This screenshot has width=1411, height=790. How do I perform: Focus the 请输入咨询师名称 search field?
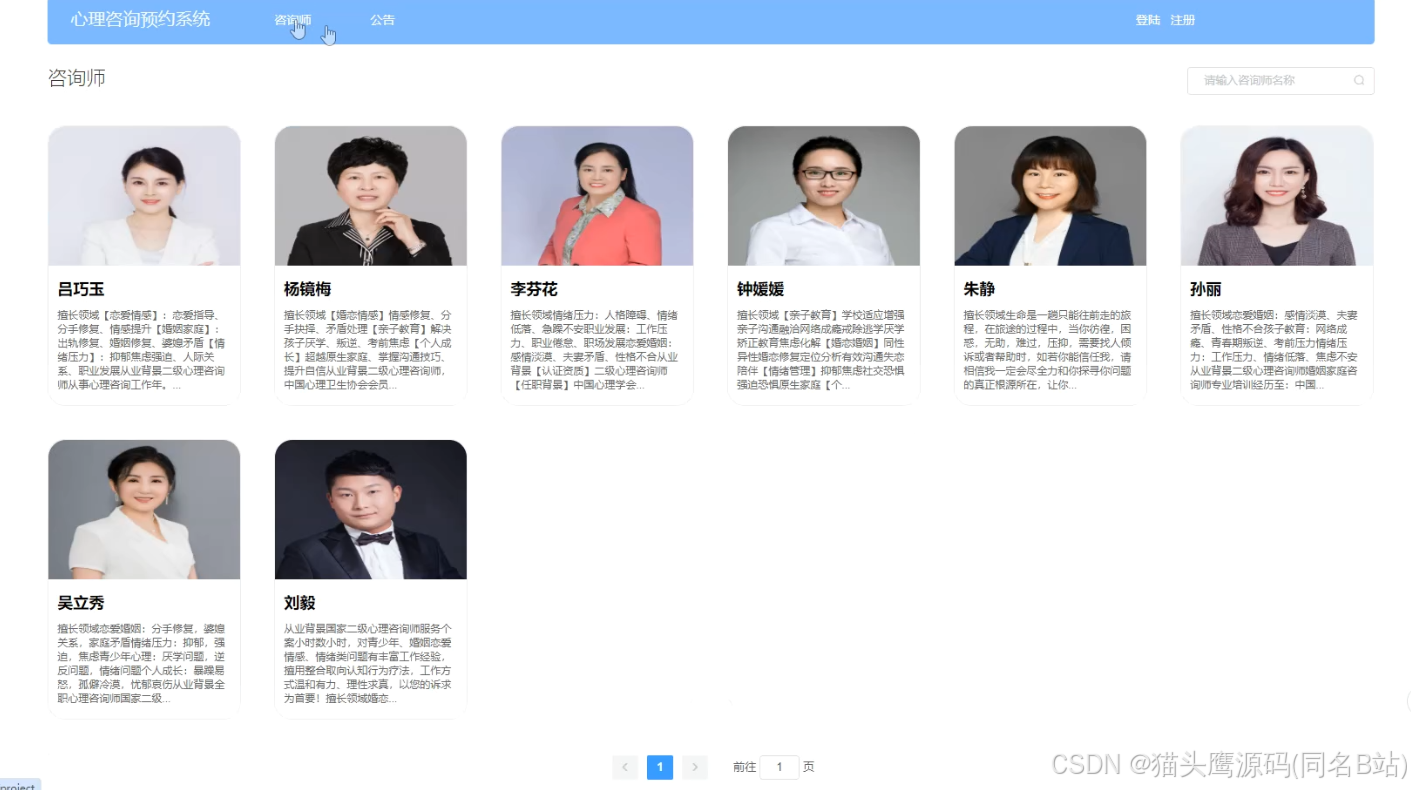click(1280, 81)
